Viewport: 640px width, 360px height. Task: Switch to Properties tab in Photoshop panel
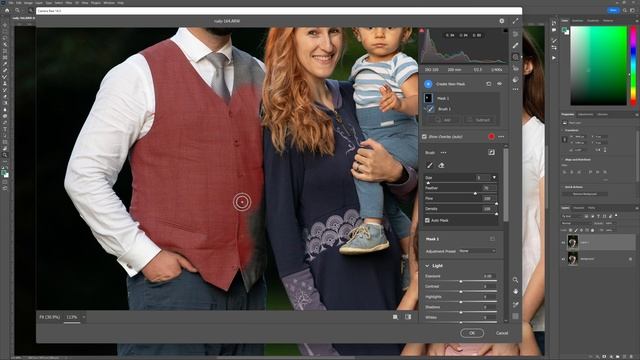coord(568,114)
